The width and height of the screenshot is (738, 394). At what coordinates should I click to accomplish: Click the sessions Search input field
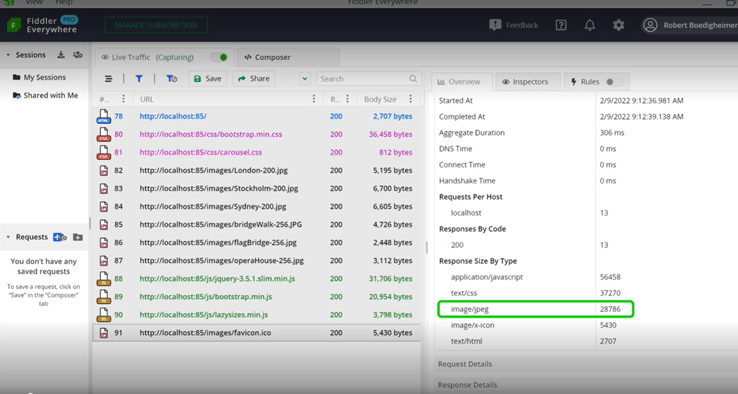click(368, 79)
